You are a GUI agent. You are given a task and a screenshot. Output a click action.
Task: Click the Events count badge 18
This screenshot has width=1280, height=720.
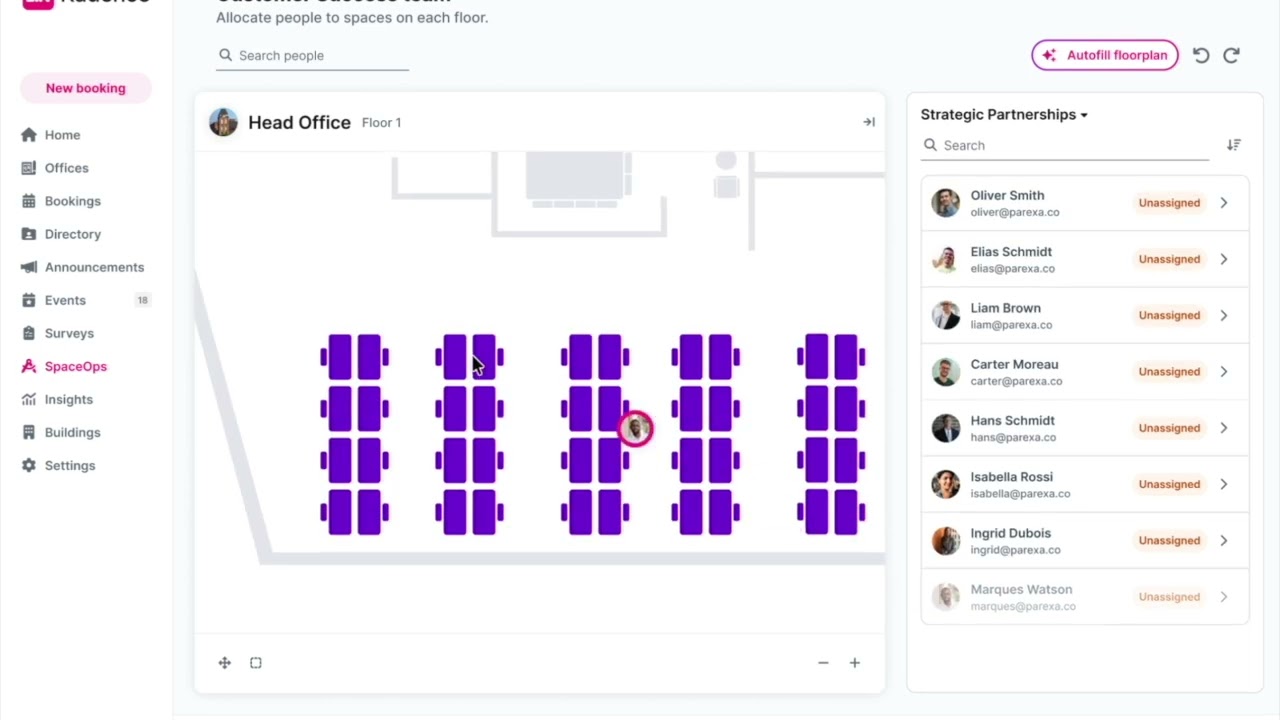tap(143, 300)
